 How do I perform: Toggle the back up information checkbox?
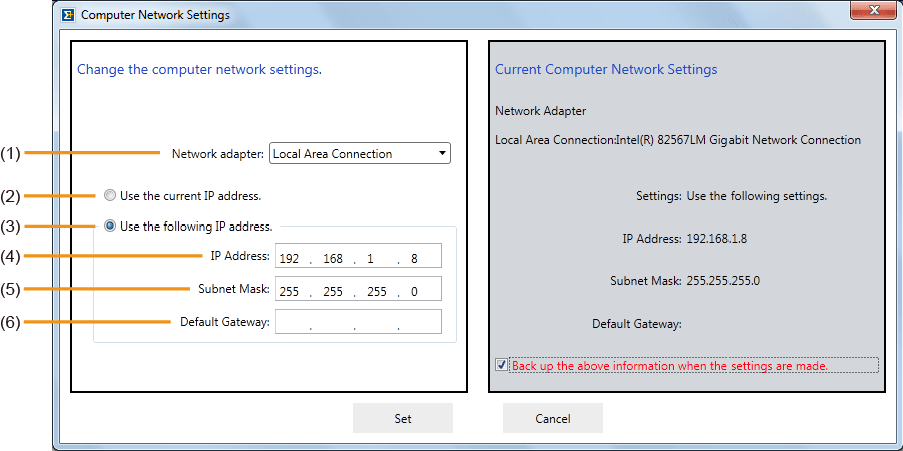[502, 366]
